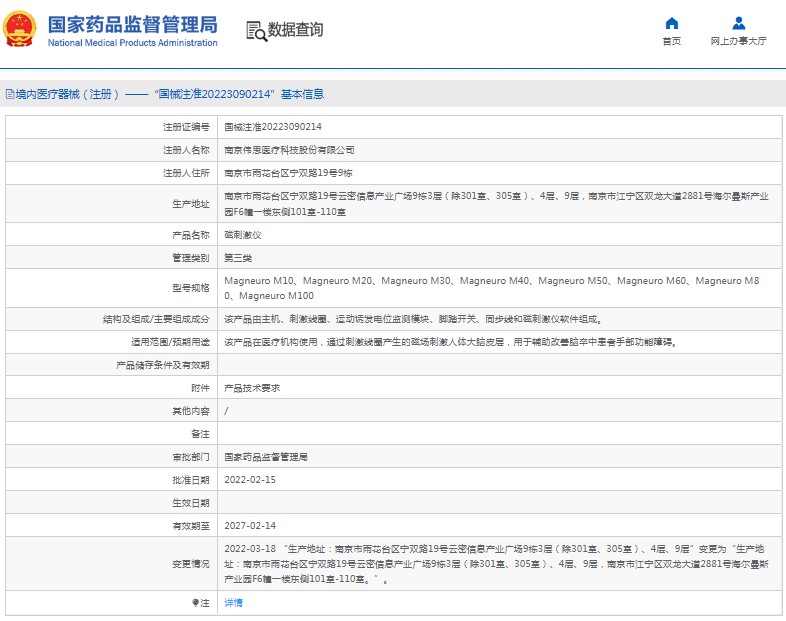This screenshot has height=621, width=786.
Task: Select the 适用范围/预期用途 label
Action: pos(170,342)
